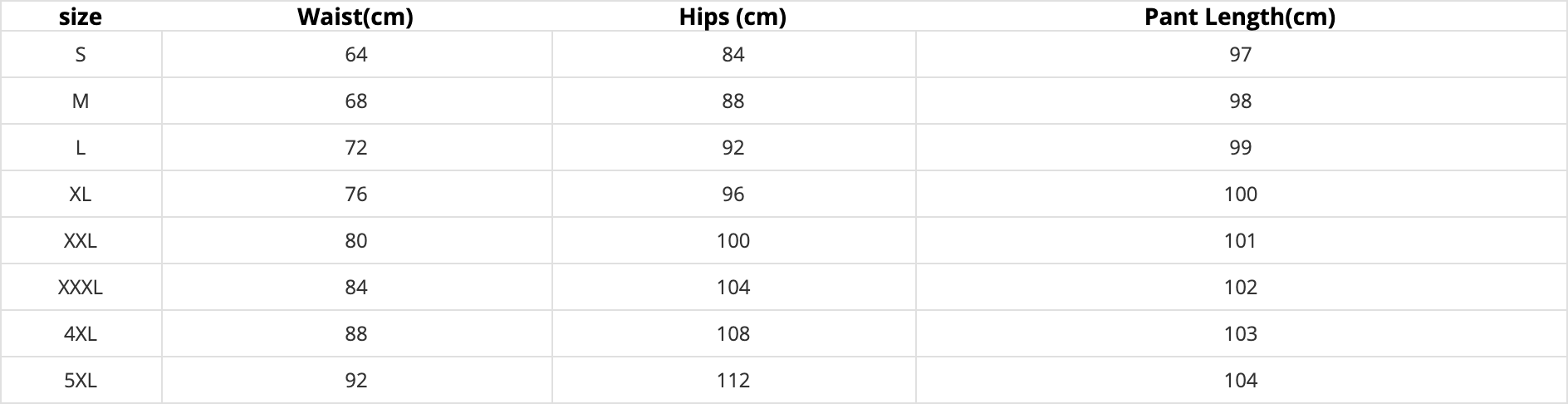Click pant length 97 for size S
1568x404 pixels.
[x=1241, y=55]
